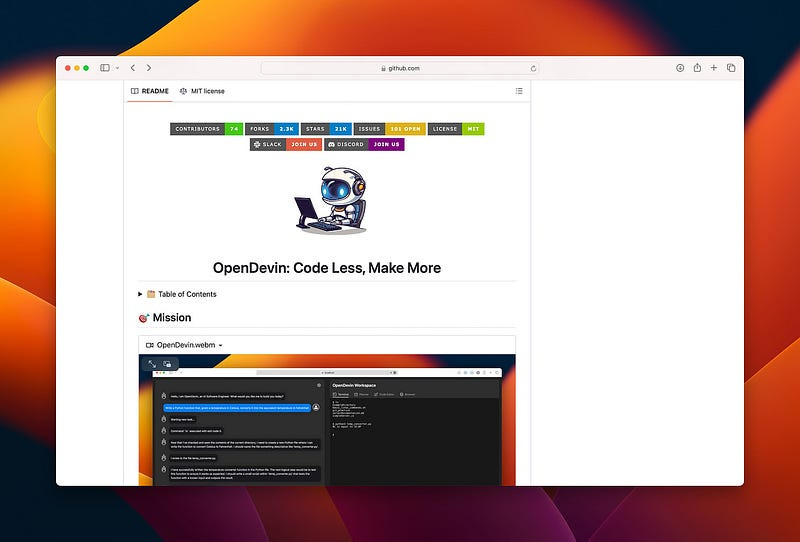The image size is (800, 542).
Task: Open the README outline list icon
Action: pos(519,91)
